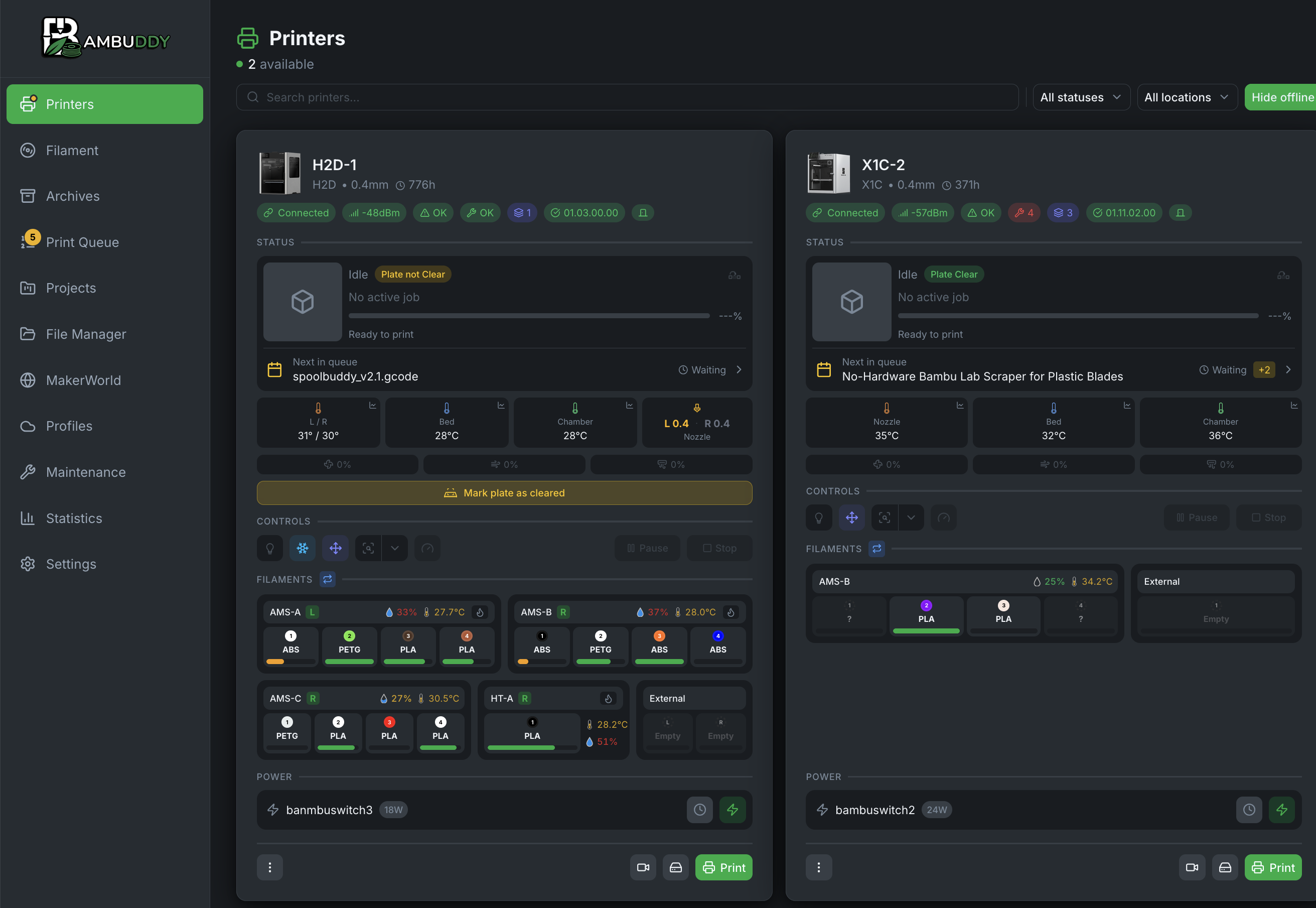Open the move axes control on X1C-2
Image resolution: width=1316 pixels, height=908 pixels.
point(852,517)
